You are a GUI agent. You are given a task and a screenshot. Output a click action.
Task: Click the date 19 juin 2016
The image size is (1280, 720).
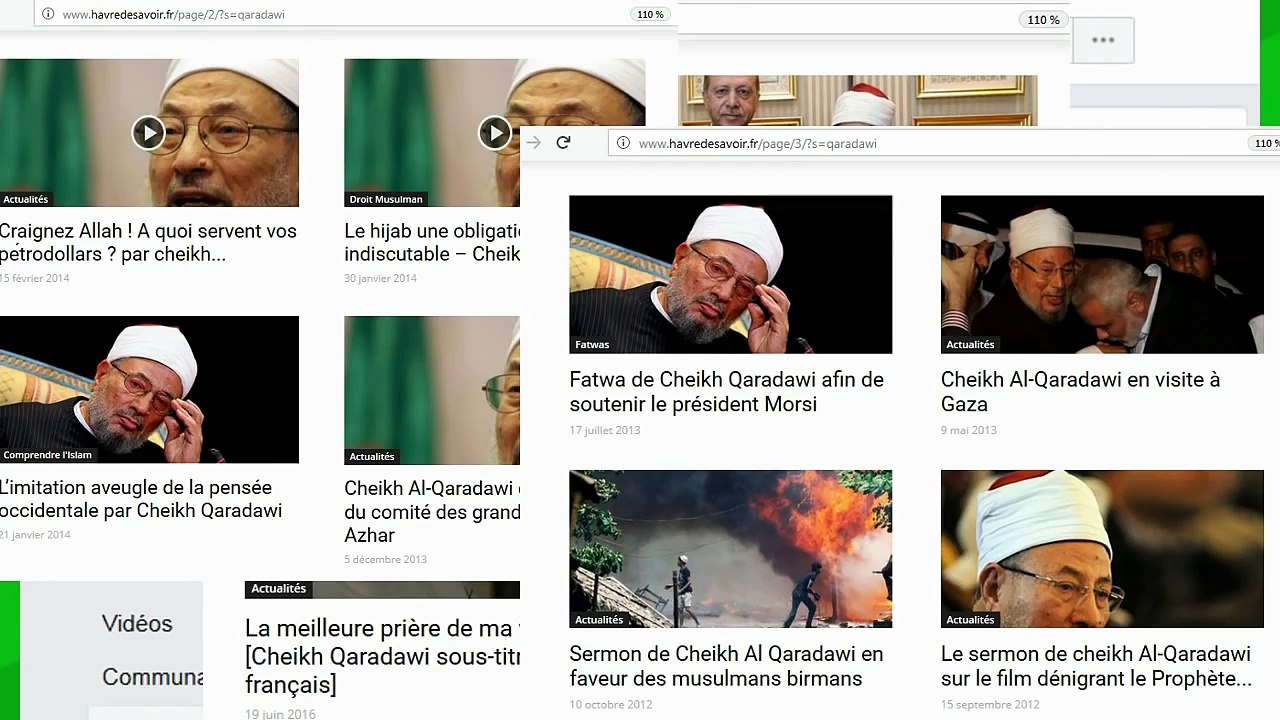(x=280, y=714)
